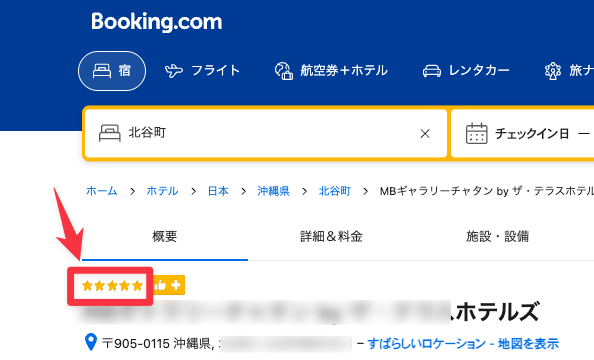
Task: Click the thumbs-up preferred-plus badge
Action: point(169,285)
